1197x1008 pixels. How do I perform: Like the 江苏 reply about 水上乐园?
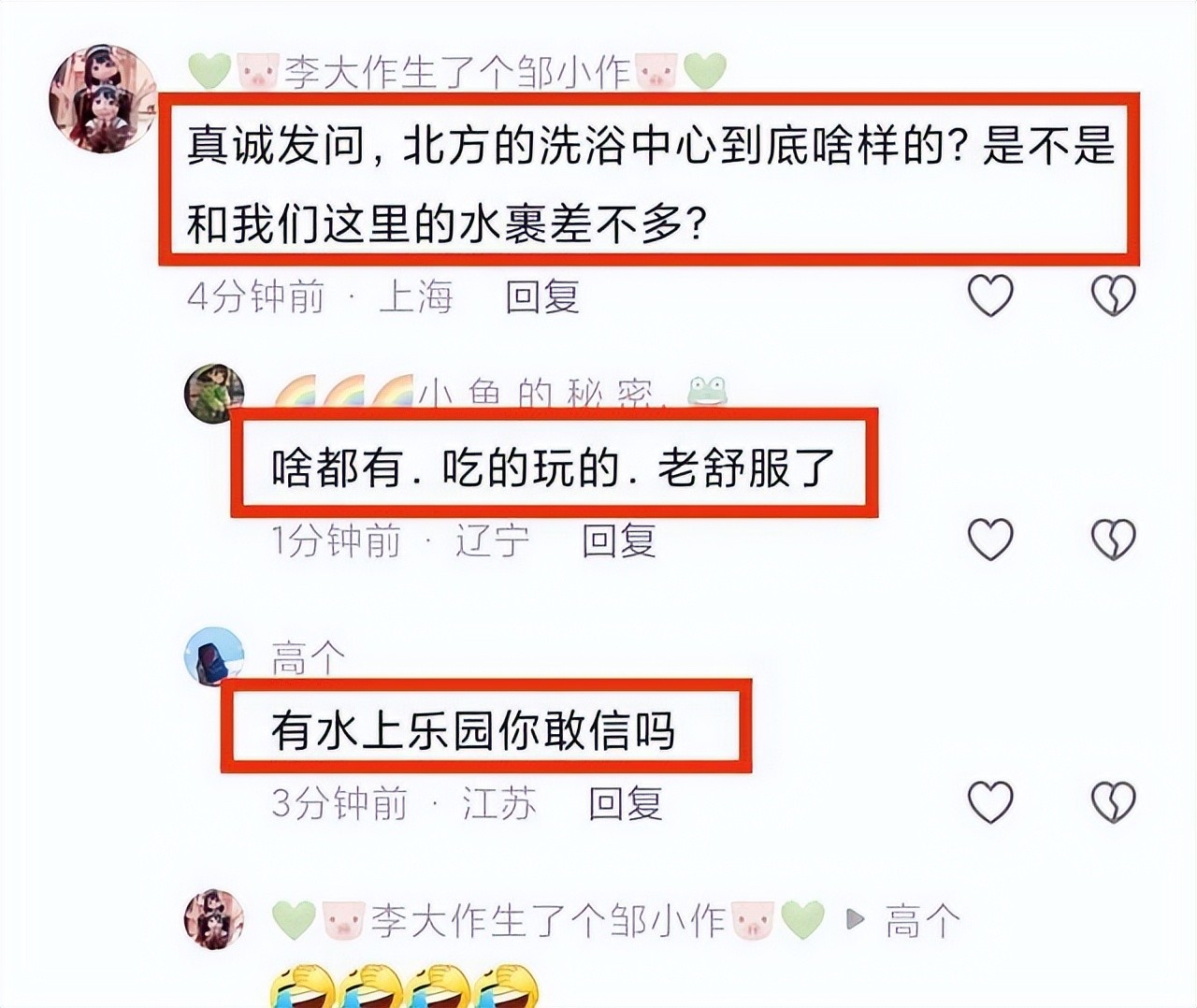point(990,802)
